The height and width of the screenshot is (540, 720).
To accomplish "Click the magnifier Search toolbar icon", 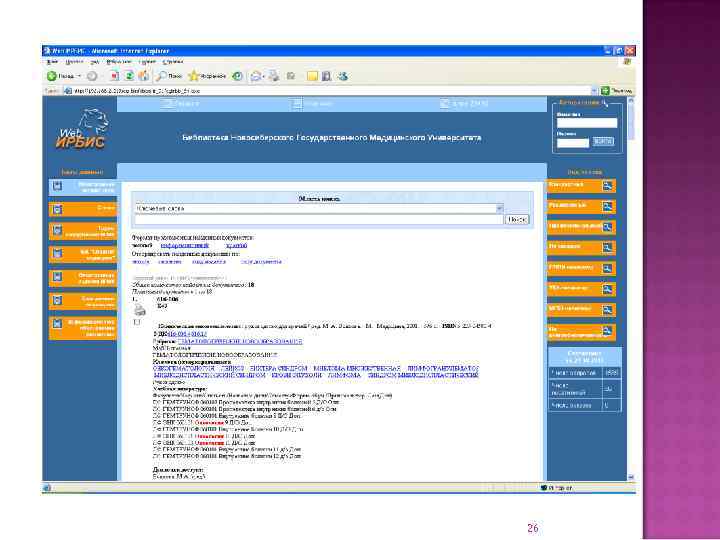I will (x=162, y=76).
